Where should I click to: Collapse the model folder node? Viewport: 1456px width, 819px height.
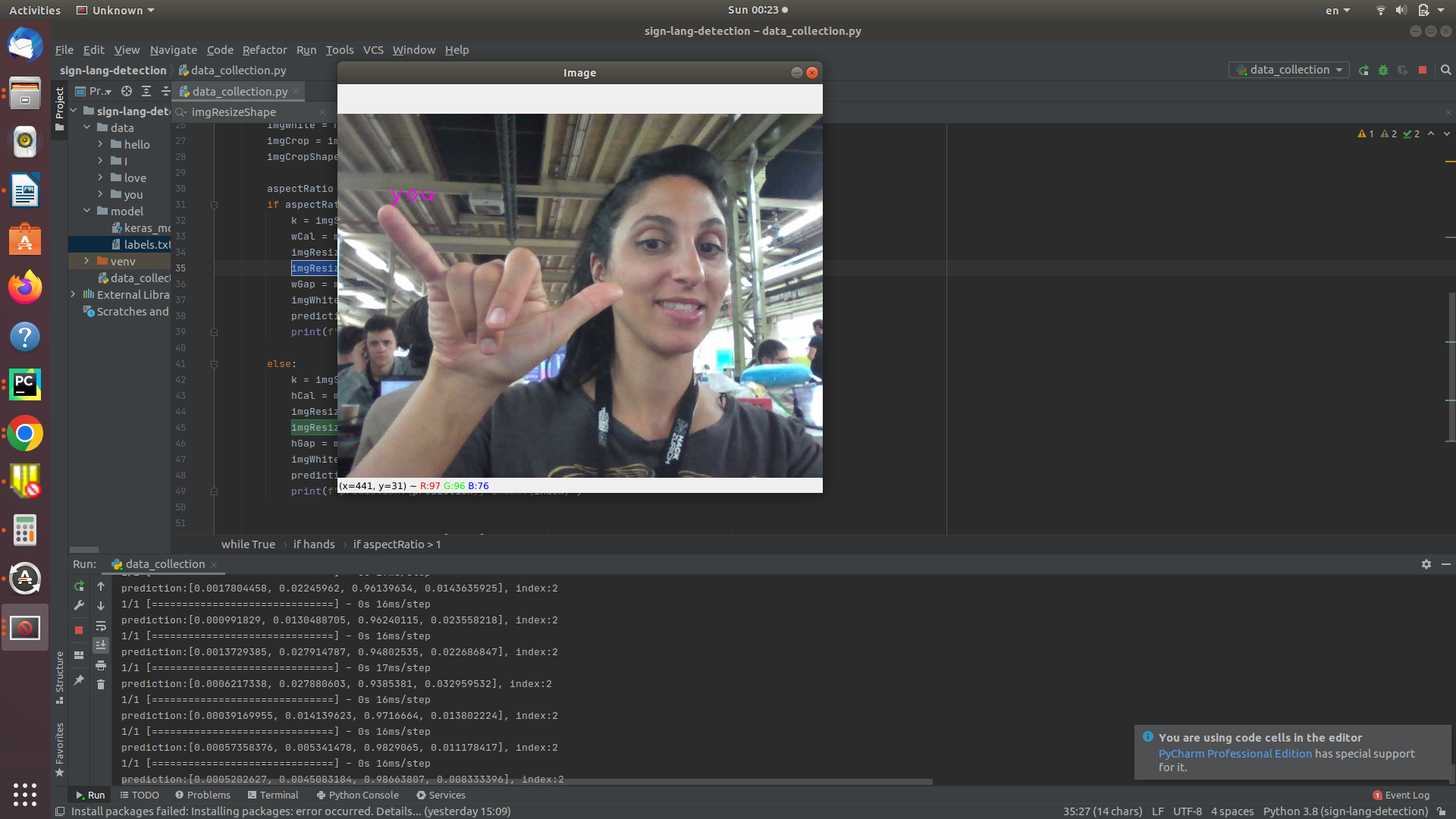tap(87, 211)
